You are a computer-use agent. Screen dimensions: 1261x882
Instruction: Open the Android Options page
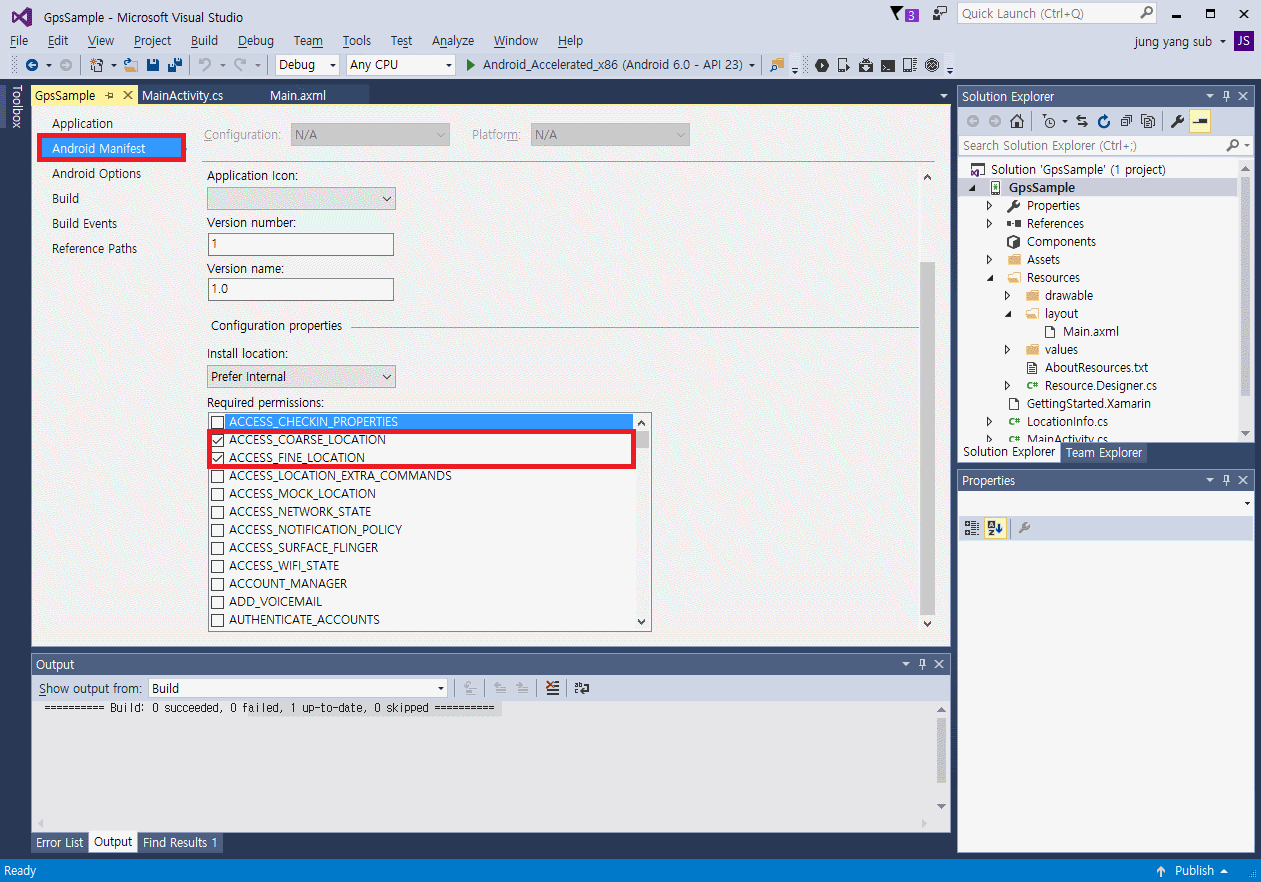97,174
